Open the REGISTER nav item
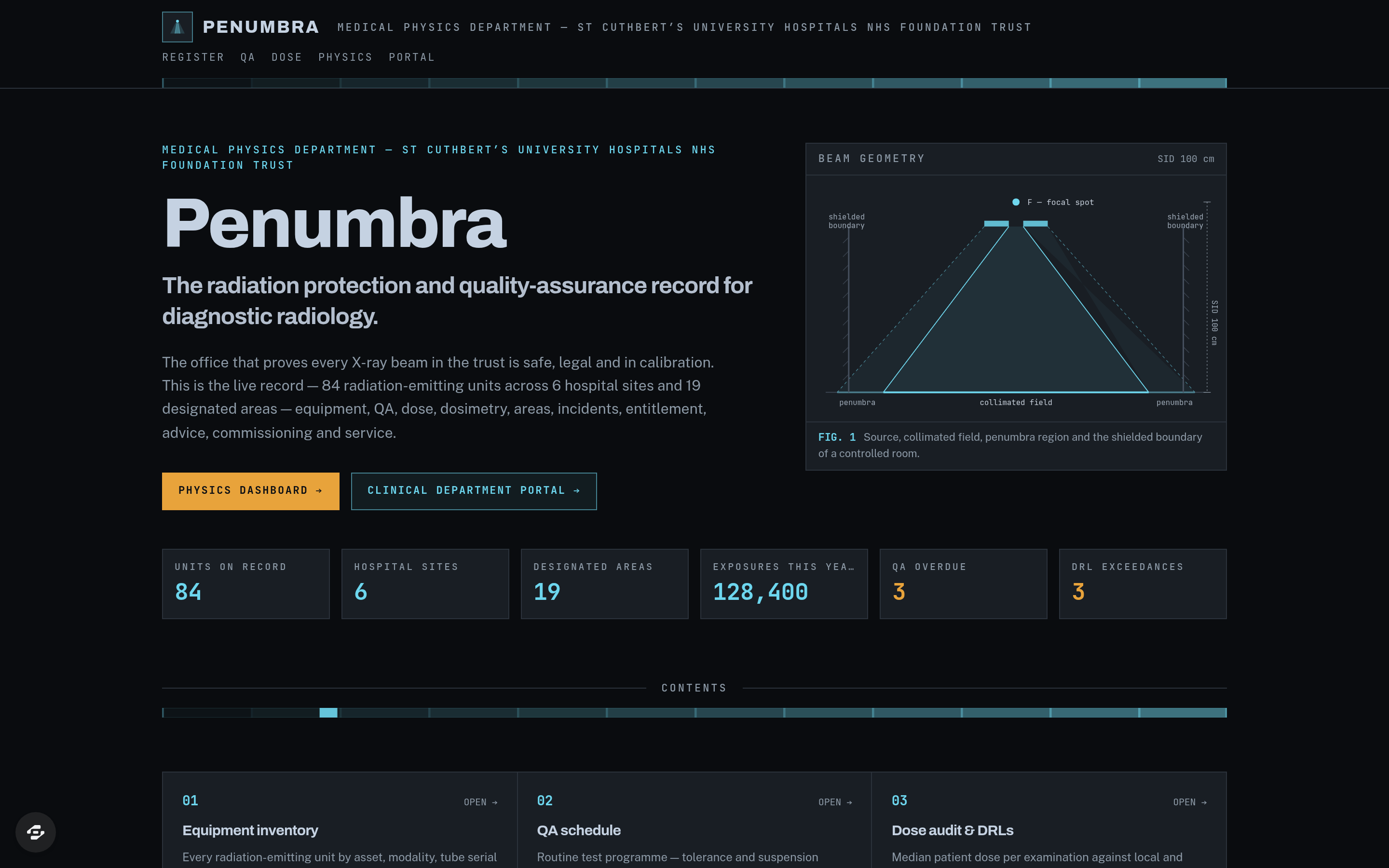This screenshot has height=868, width=1389. pos(193,57)
